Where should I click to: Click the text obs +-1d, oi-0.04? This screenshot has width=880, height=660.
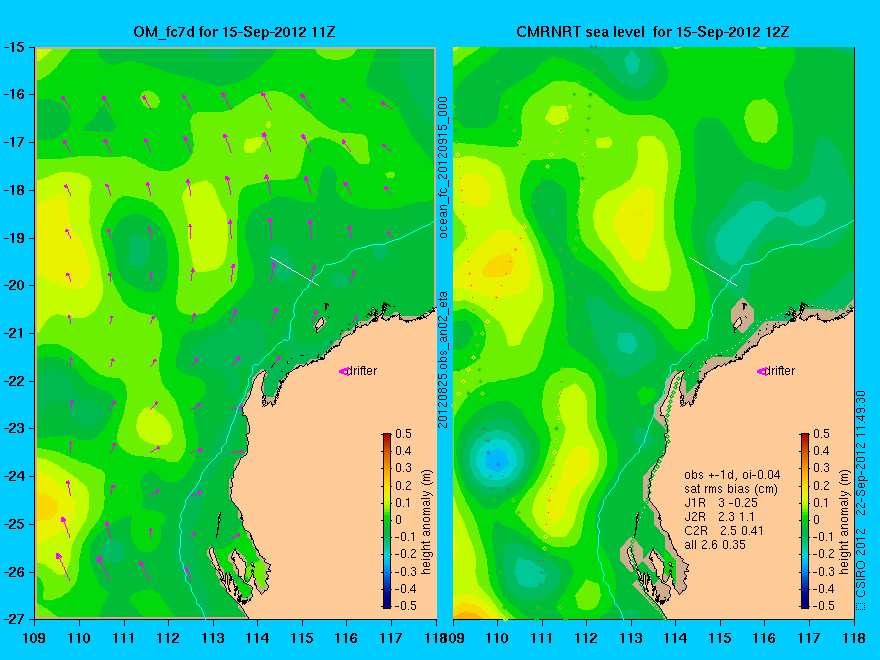tap(732, 475)
